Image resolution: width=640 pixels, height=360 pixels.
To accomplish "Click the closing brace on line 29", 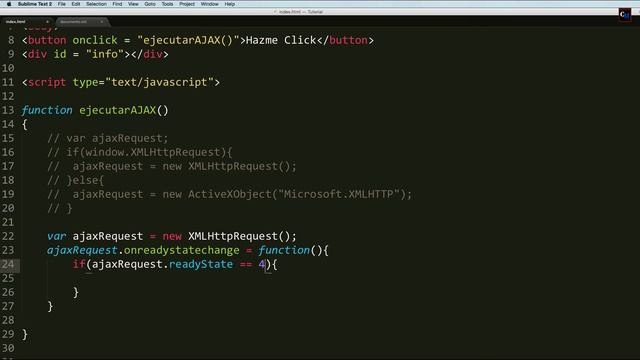I will pos(25,334).
